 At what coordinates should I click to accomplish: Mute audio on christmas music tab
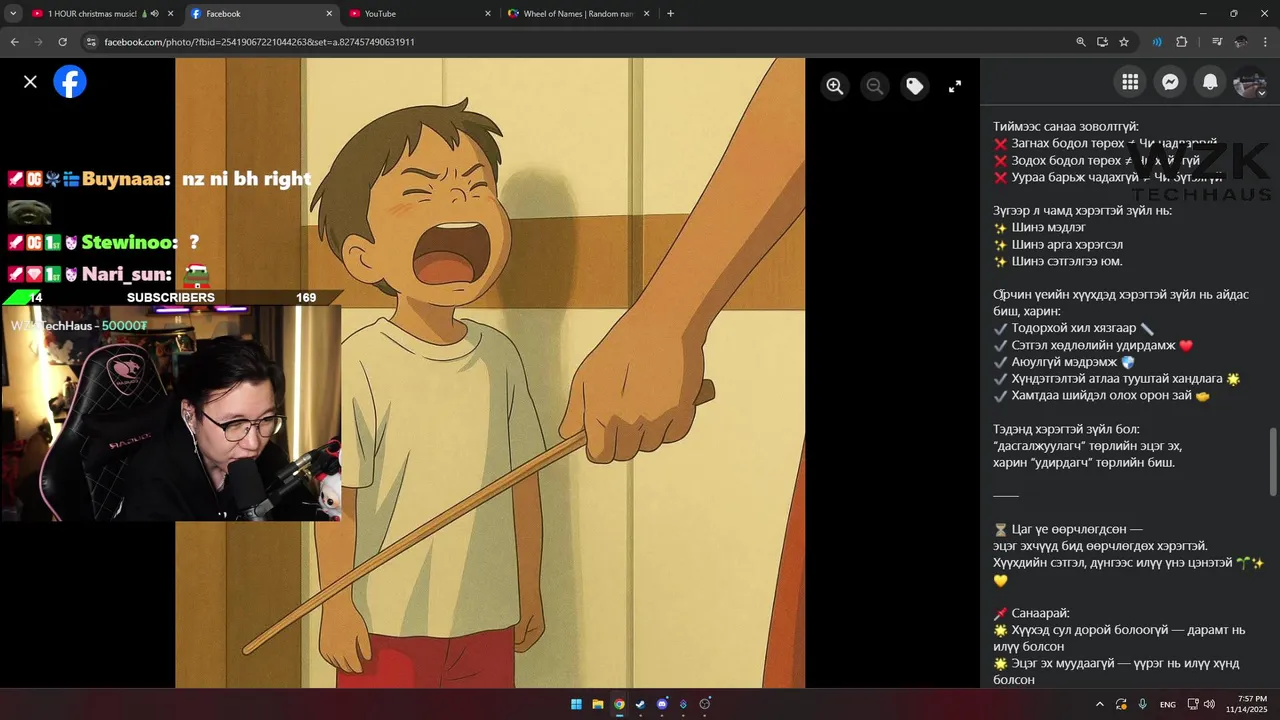coord(155,14)
